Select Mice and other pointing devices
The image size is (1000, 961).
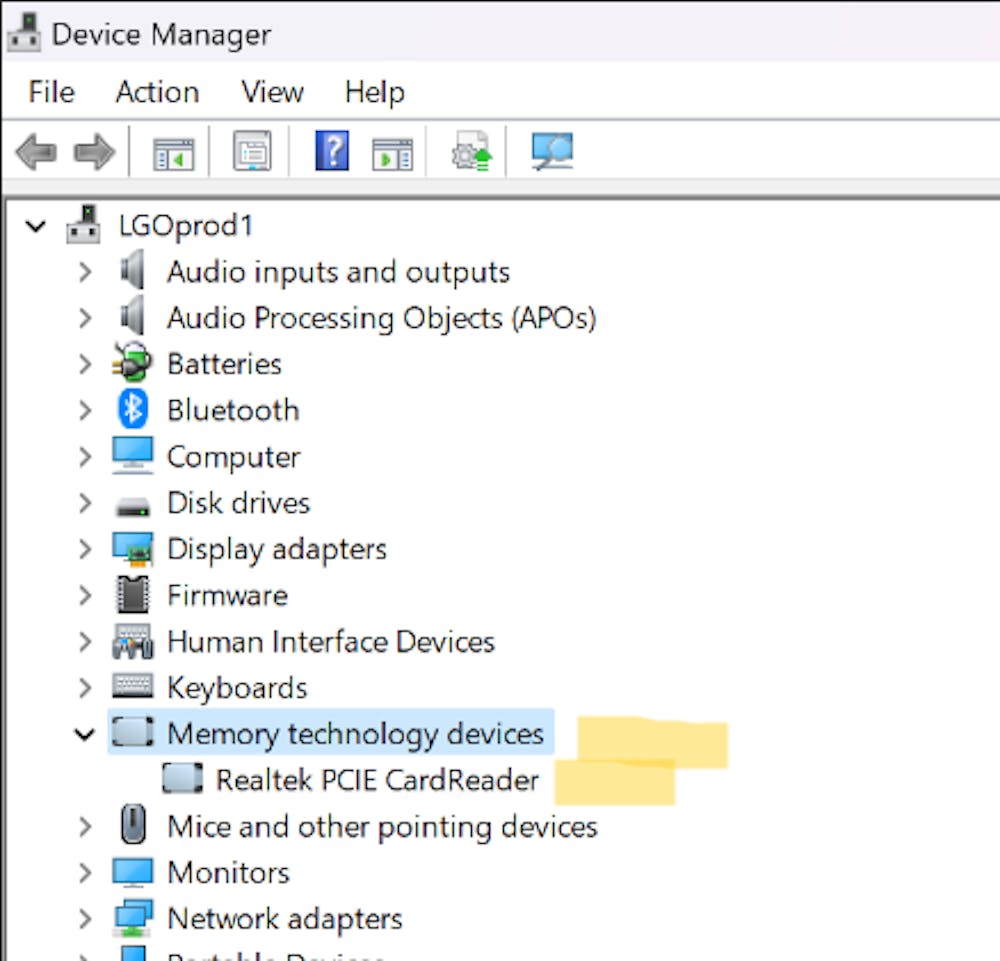pyautogui.click(x=382, y=826)
